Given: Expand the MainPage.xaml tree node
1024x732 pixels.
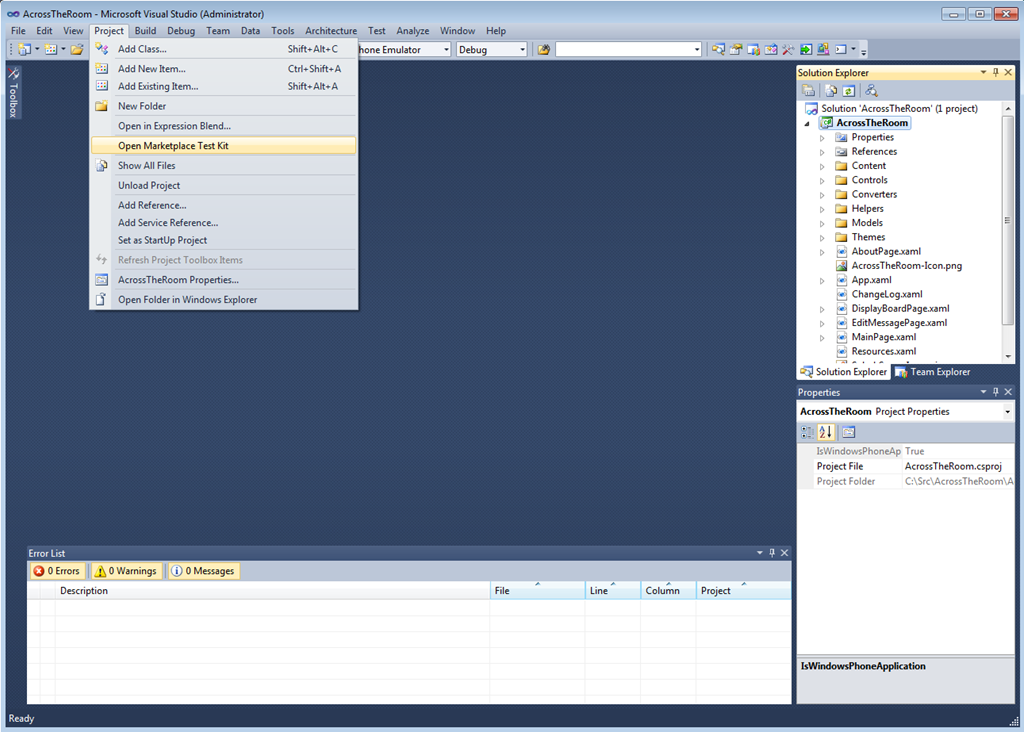Looking at the screenshot, I should click(x=822, y=337).
